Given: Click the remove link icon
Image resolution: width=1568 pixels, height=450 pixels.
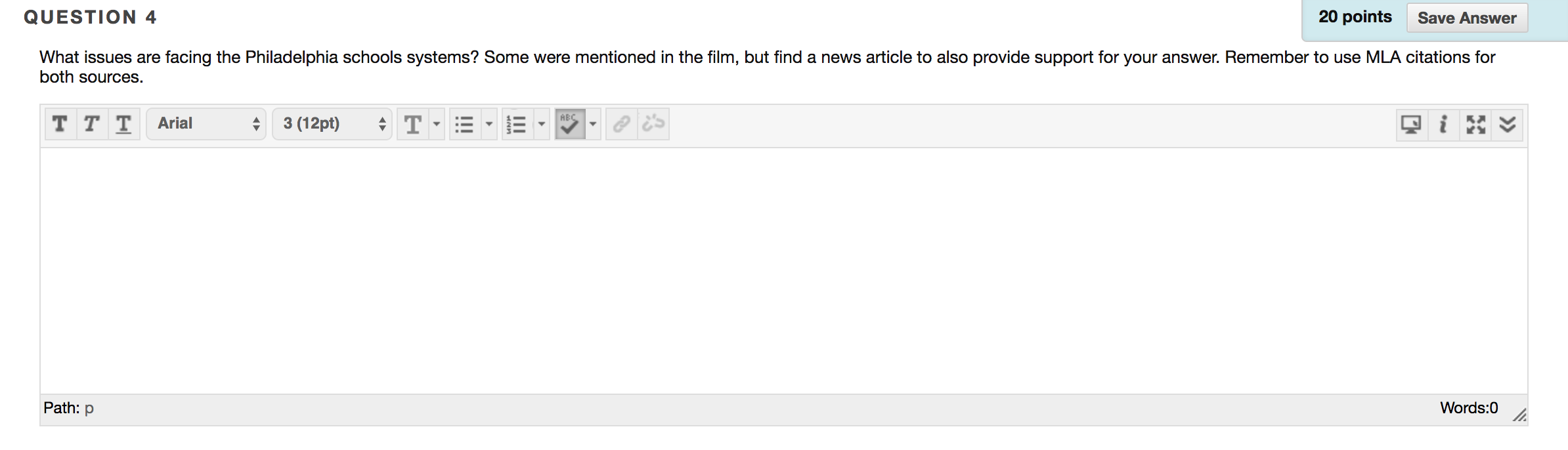Looking at the screenshot, I should coord(653,124).
